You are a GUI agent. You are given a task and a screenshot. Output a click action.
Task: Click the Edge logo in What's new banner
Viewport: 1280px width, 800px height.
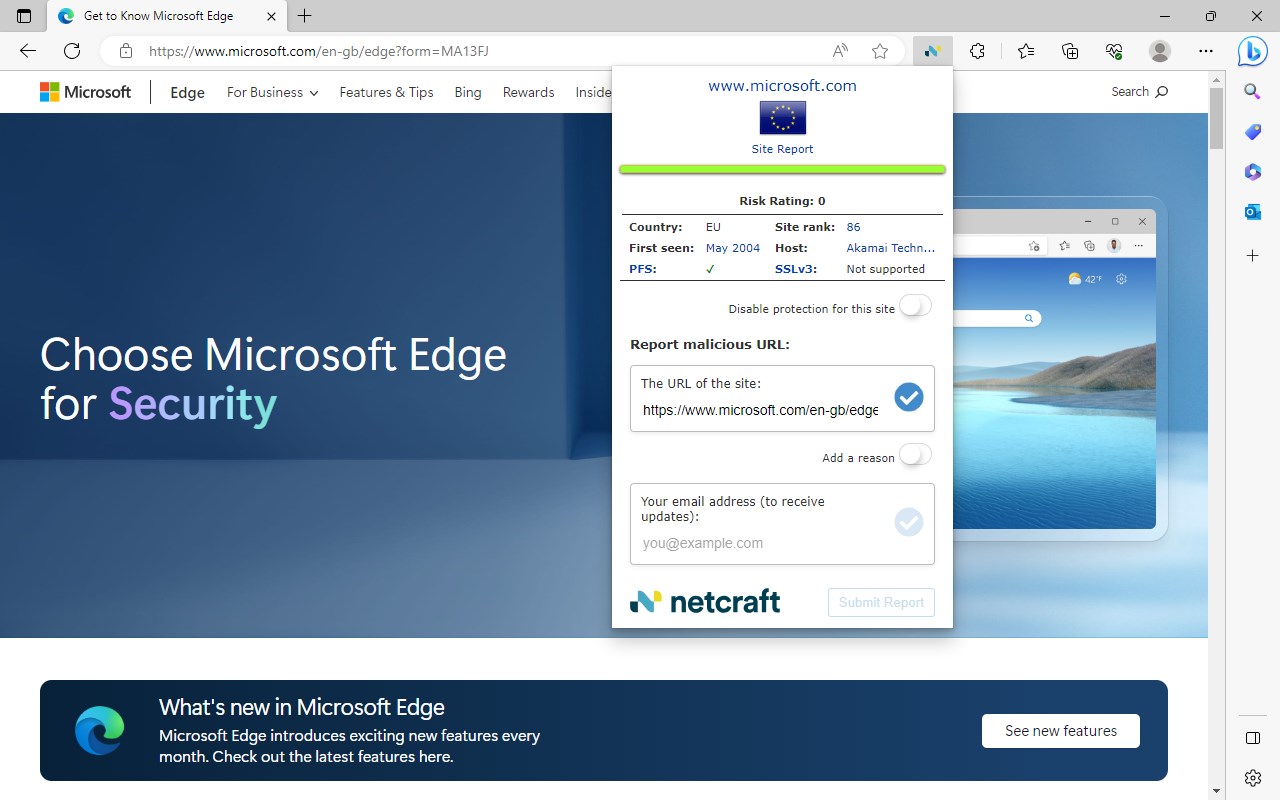point(100,730)
